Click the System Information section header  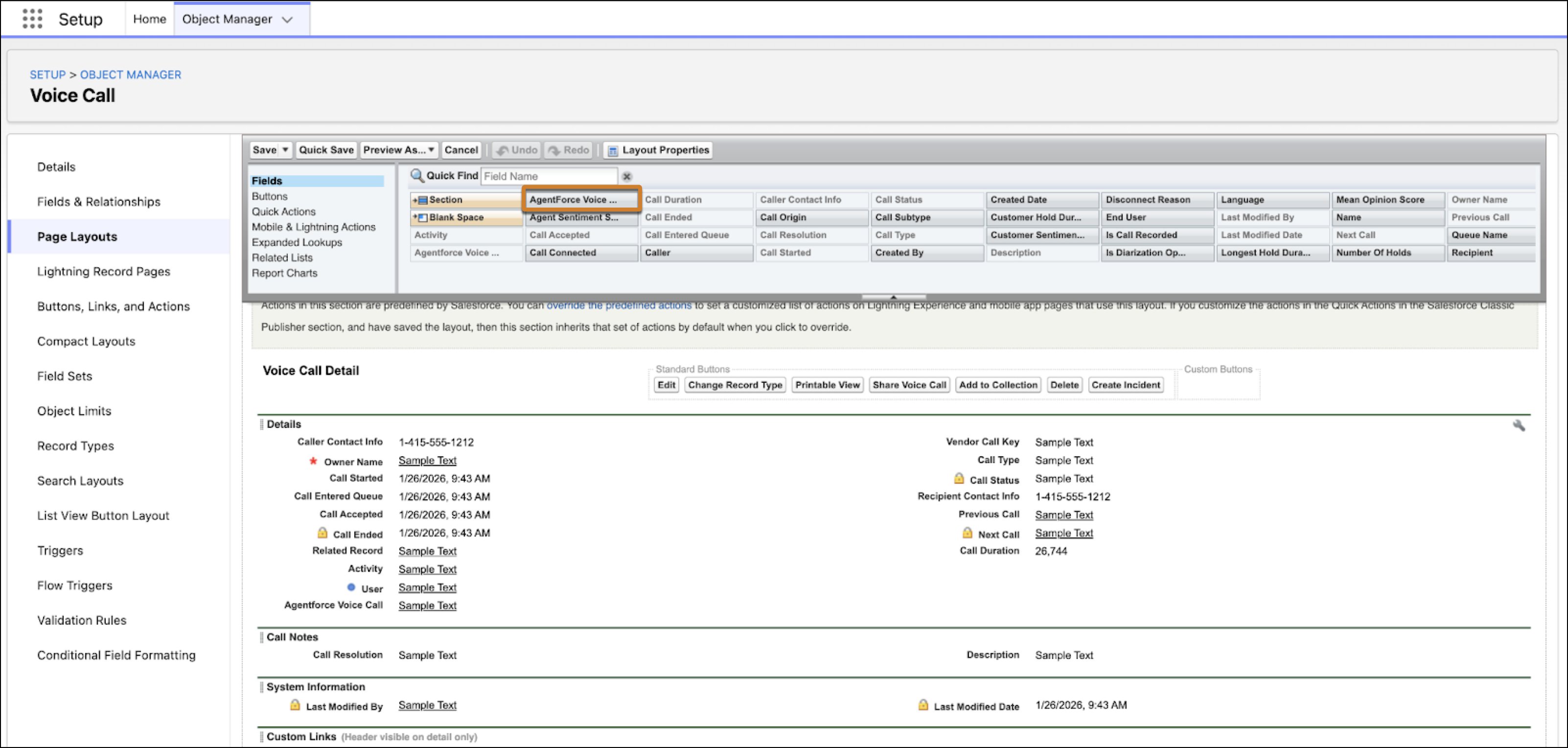tap(316, 687)
